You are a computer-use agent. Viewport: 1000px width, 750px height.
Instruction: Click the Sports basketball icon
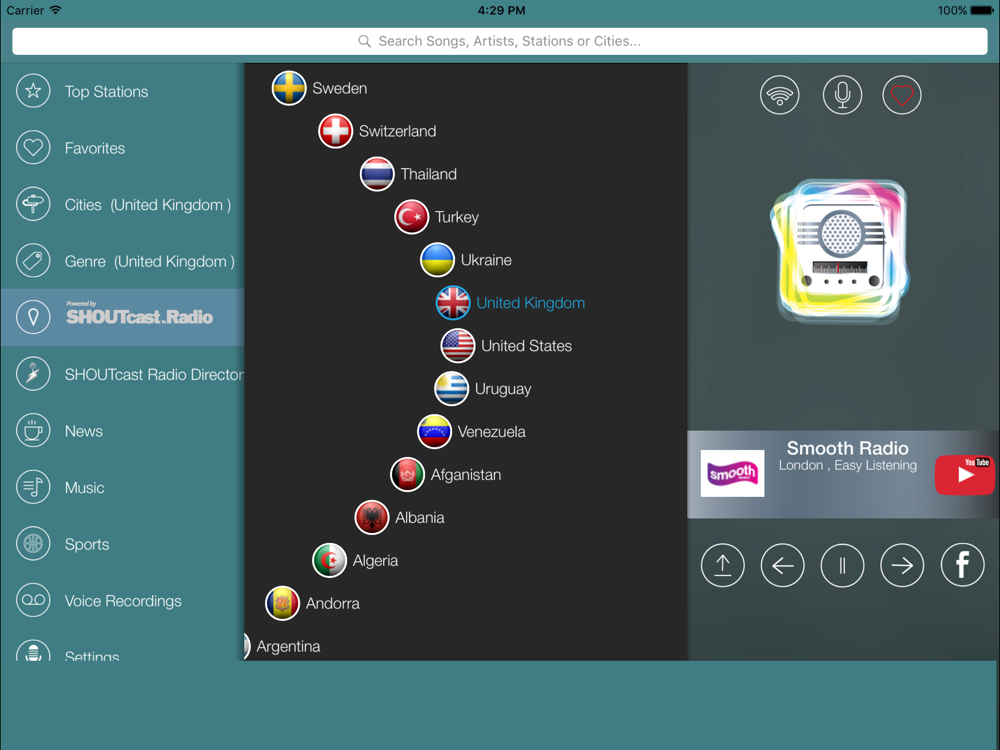coord(33,544)
